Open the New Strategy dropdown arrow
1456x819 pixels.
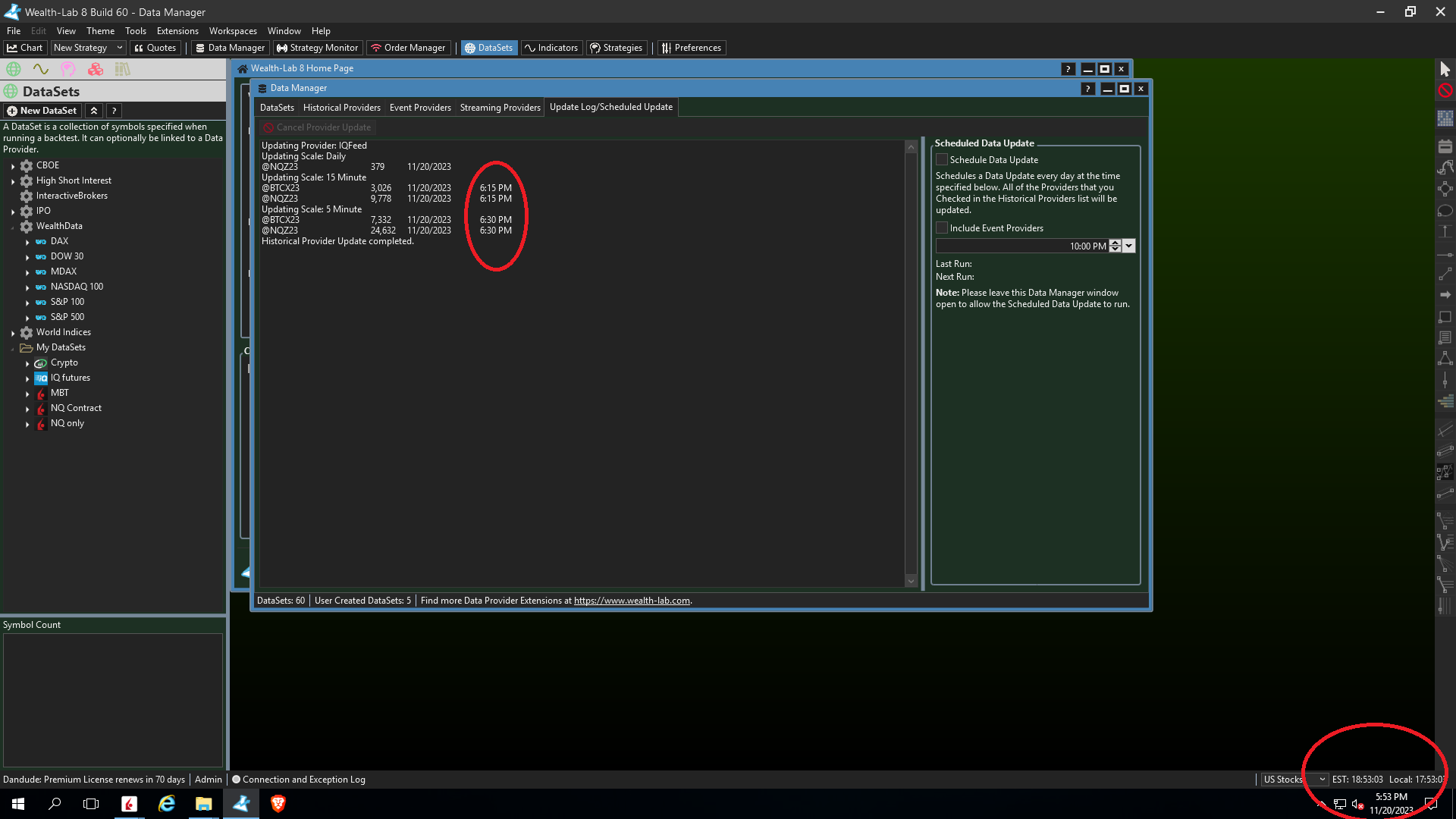(119, 48)
